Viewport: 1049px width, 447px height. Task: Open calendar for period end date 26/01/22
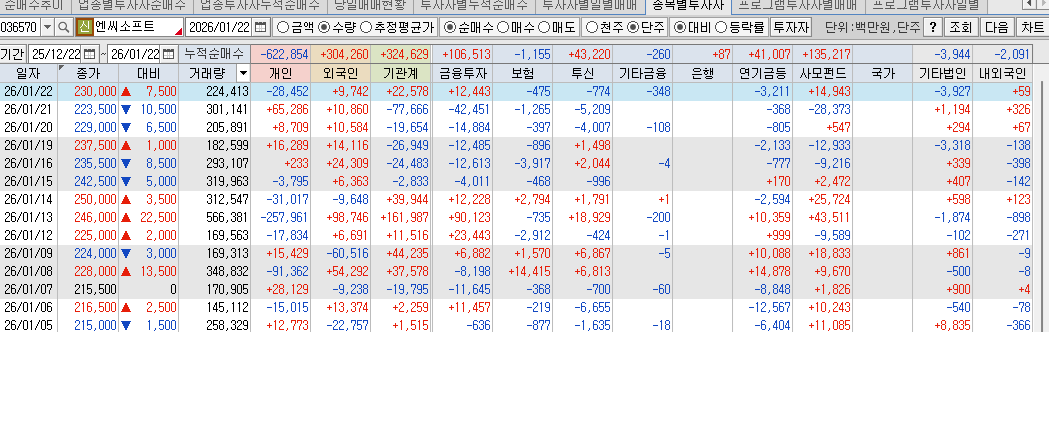coord(169,53)
